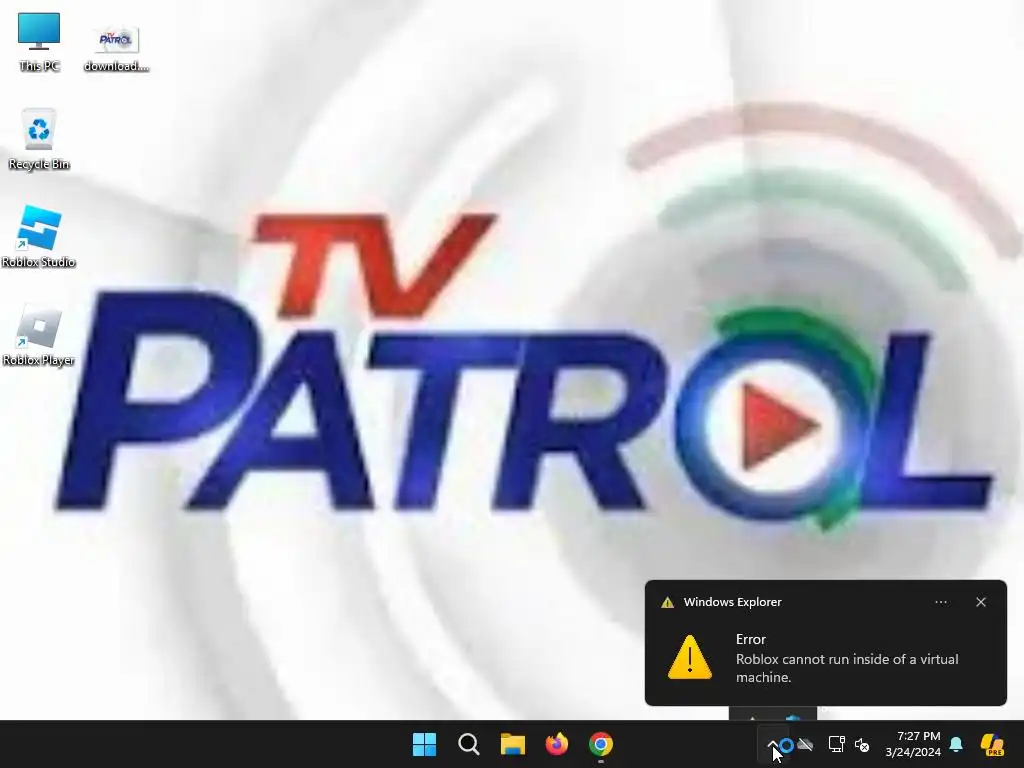Open the Windows Start menu
Viewport: 1024px width, 768px height.
click(424, 744)
